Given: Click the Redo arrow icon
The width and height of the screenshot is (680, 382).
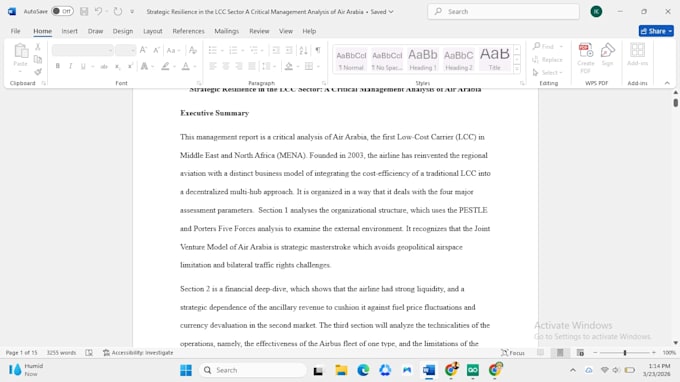Looking at the screenshot, I should click(x=118, y=12).
